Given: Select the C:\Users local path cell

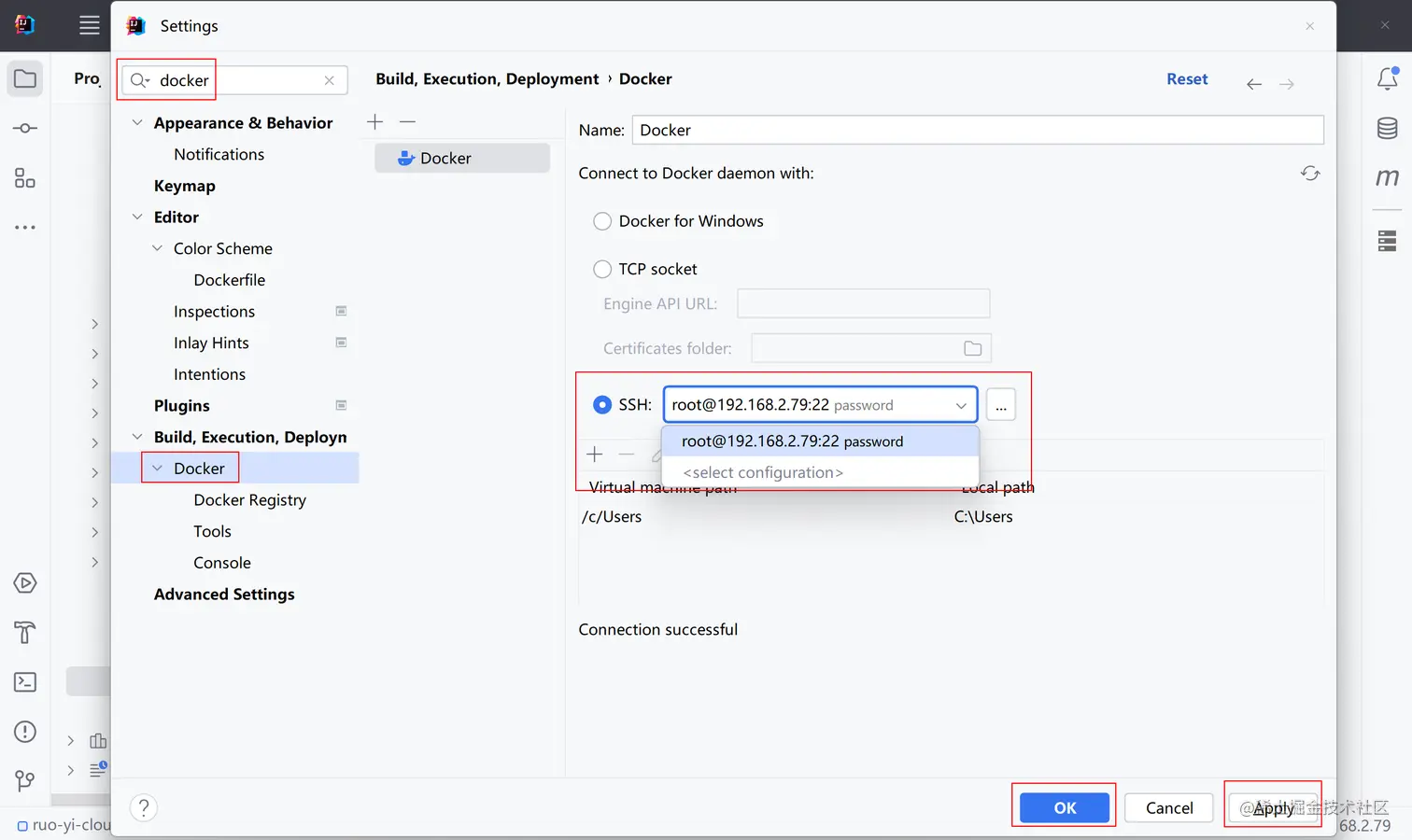Looking at the screenshot, I should [983, 516].
